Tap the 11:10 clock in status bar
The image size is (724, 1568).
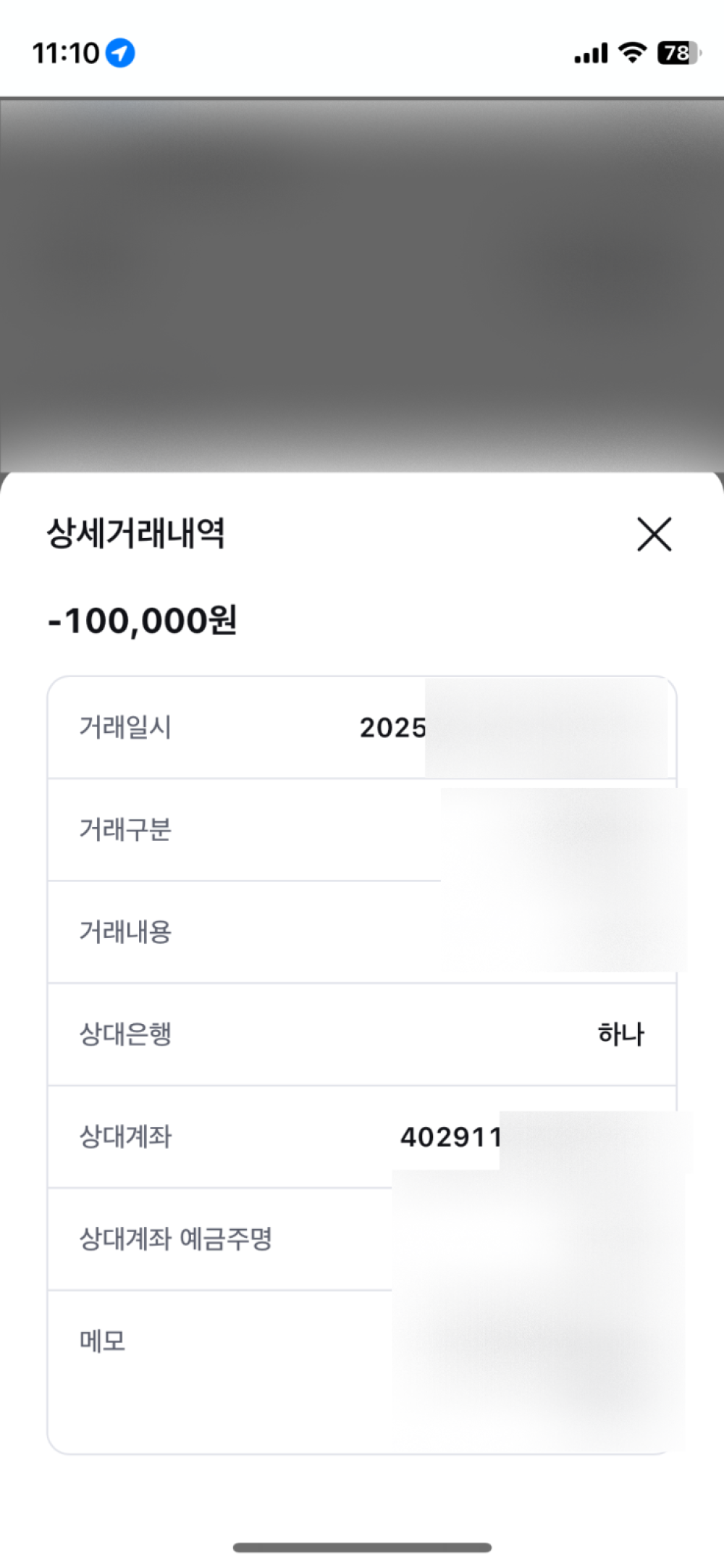(x=66, y=53)
